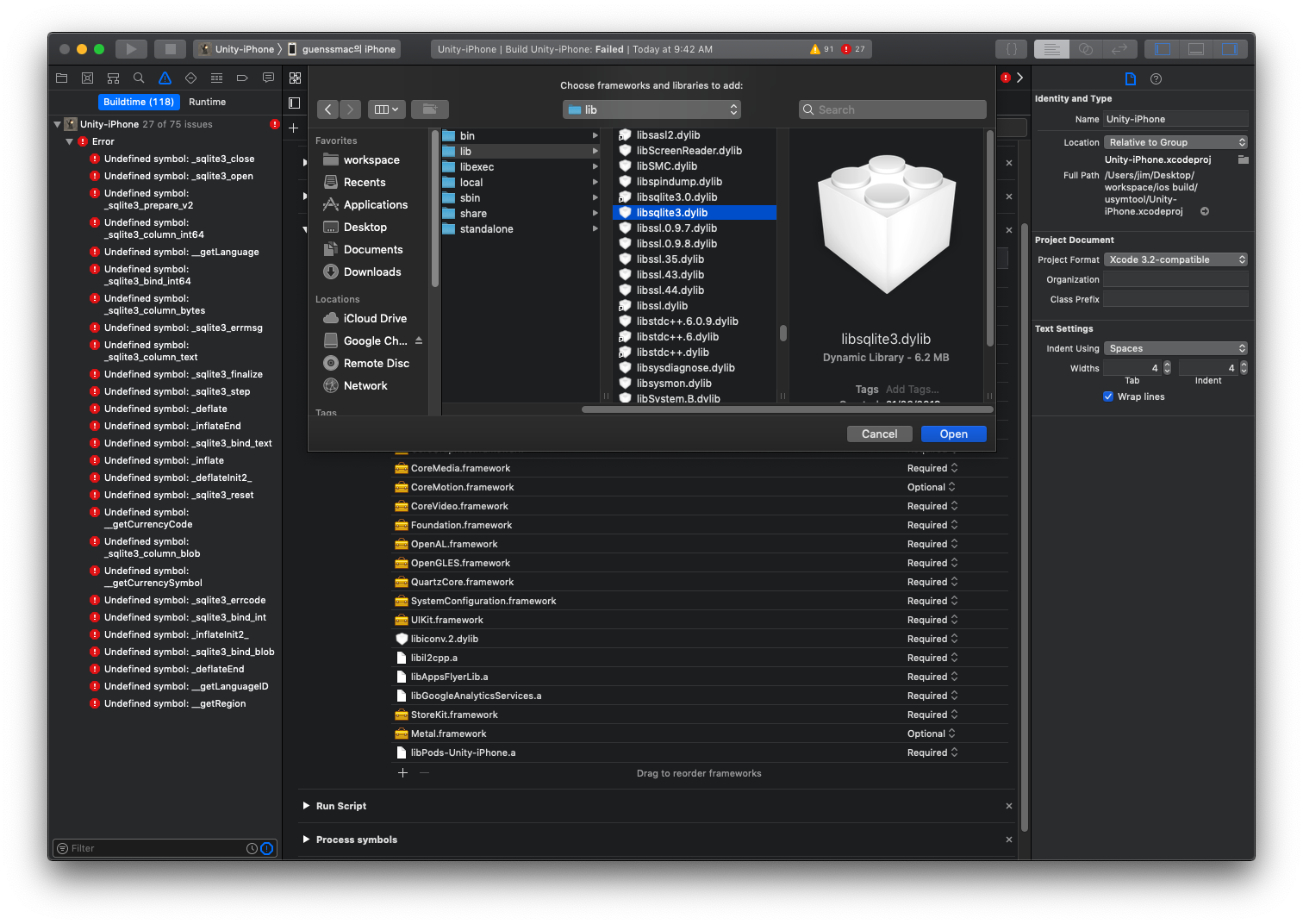Click the add framework plus button
Screen dimensions: 1303x924
pos(402,773)
